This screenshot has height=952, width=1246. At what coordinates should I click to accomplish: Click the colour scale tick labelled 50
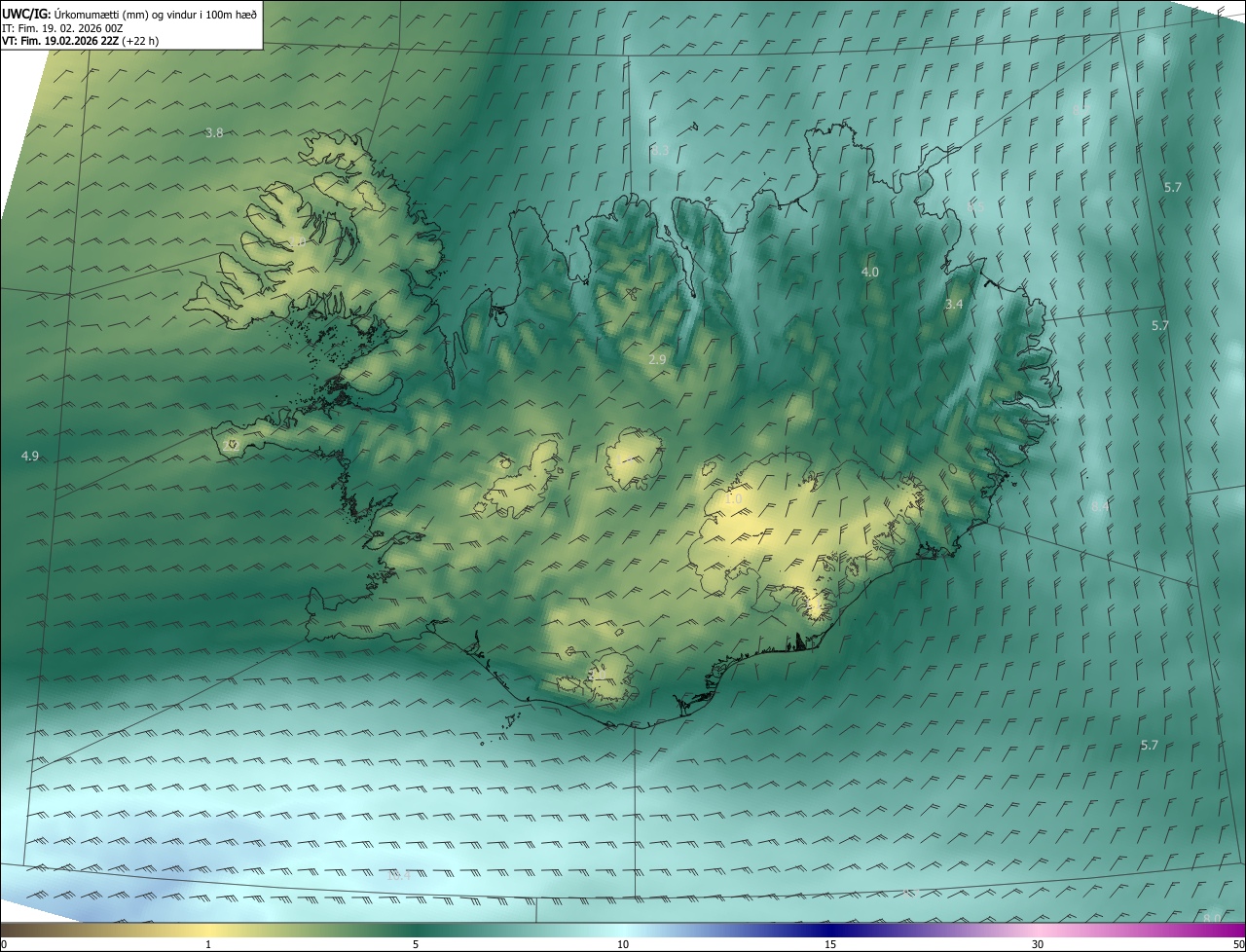(1238, 944)
